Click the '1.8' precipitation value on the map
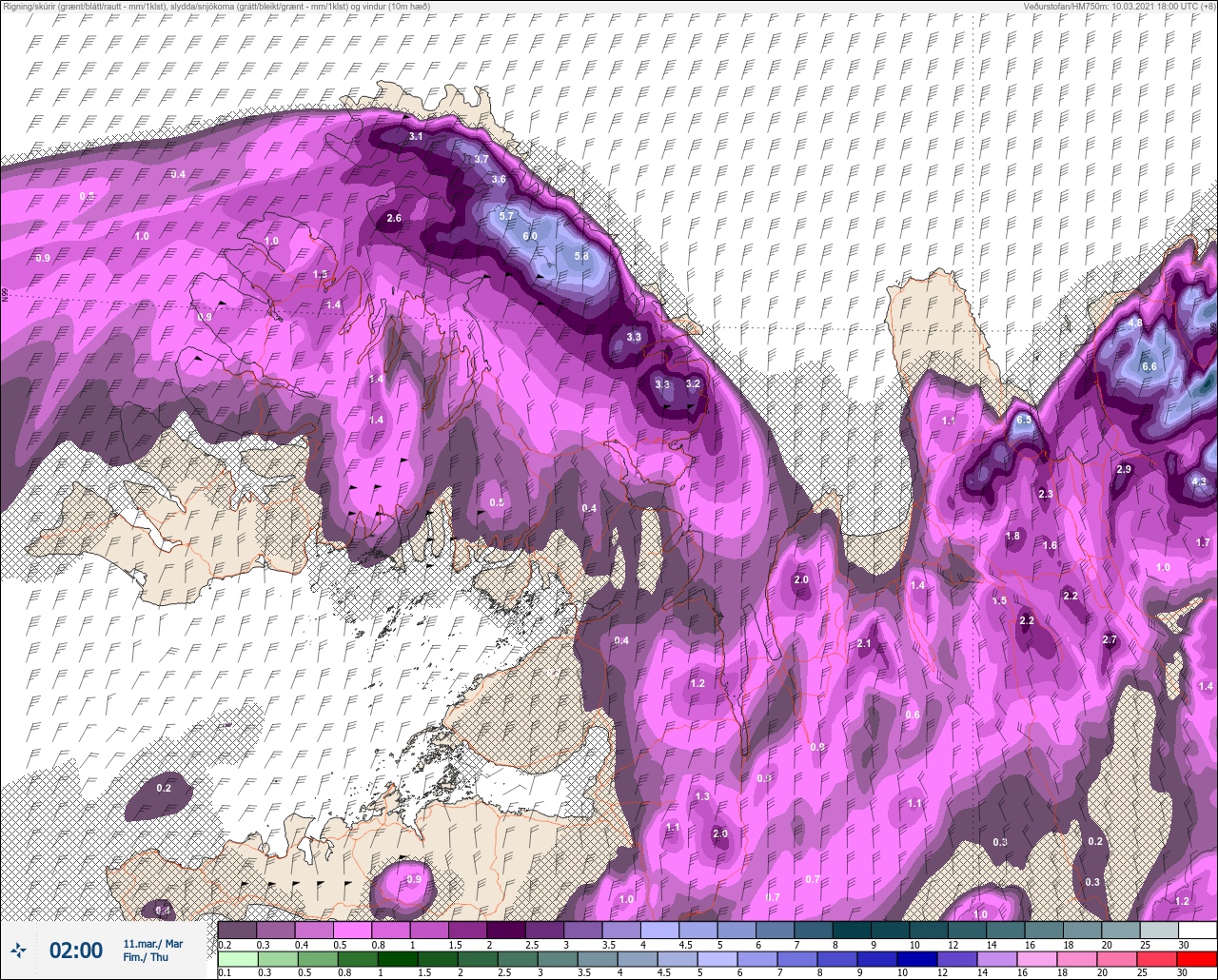Image resolution: width=1218 pixels, height=980 pixels. (1012, 536)
